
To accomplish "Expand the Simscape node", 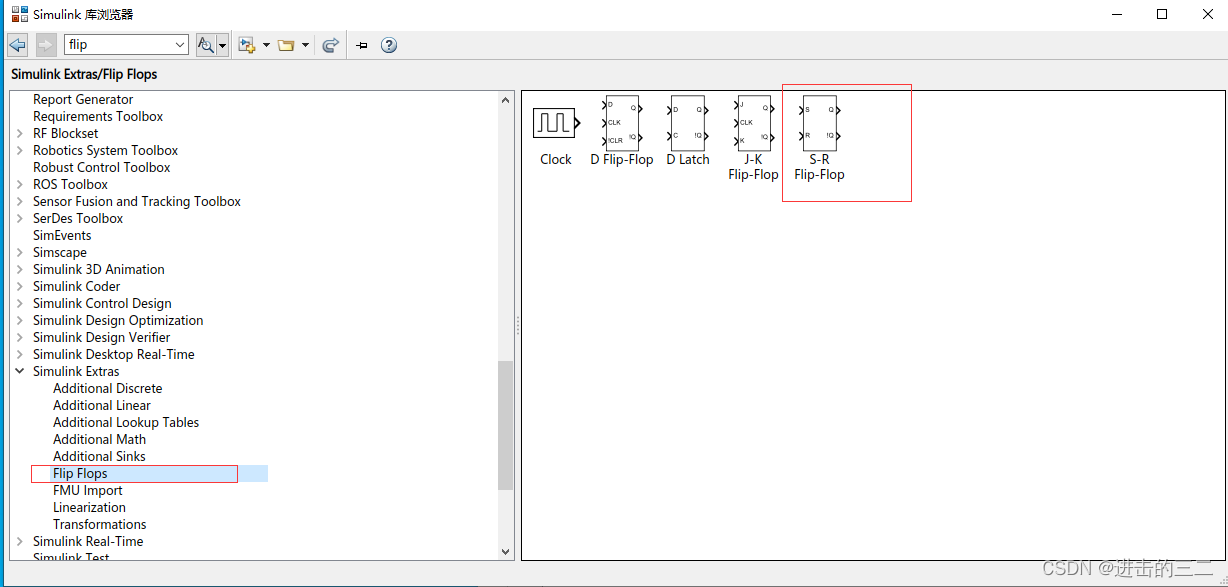I will (x=20, y=252).
